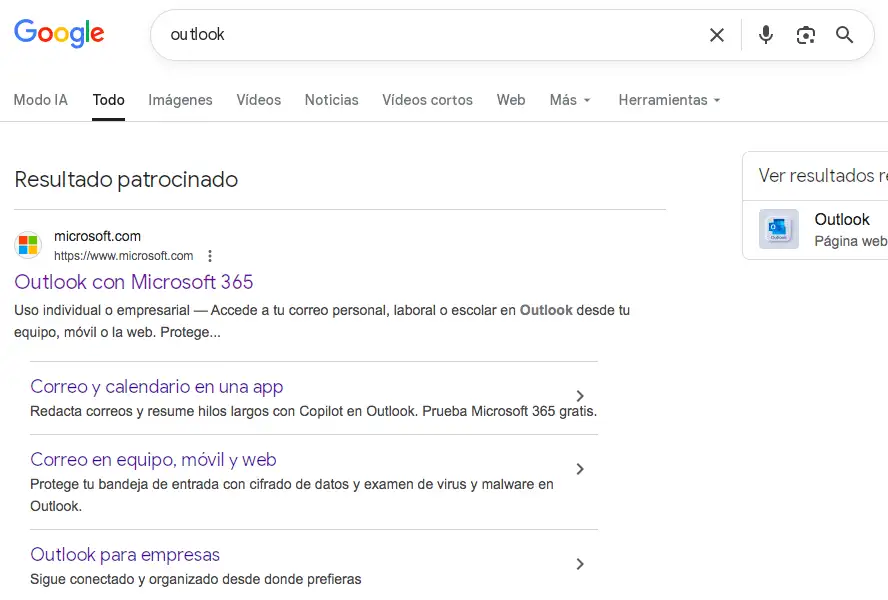Click the magnifying glass search button

[x=845, y=35]
